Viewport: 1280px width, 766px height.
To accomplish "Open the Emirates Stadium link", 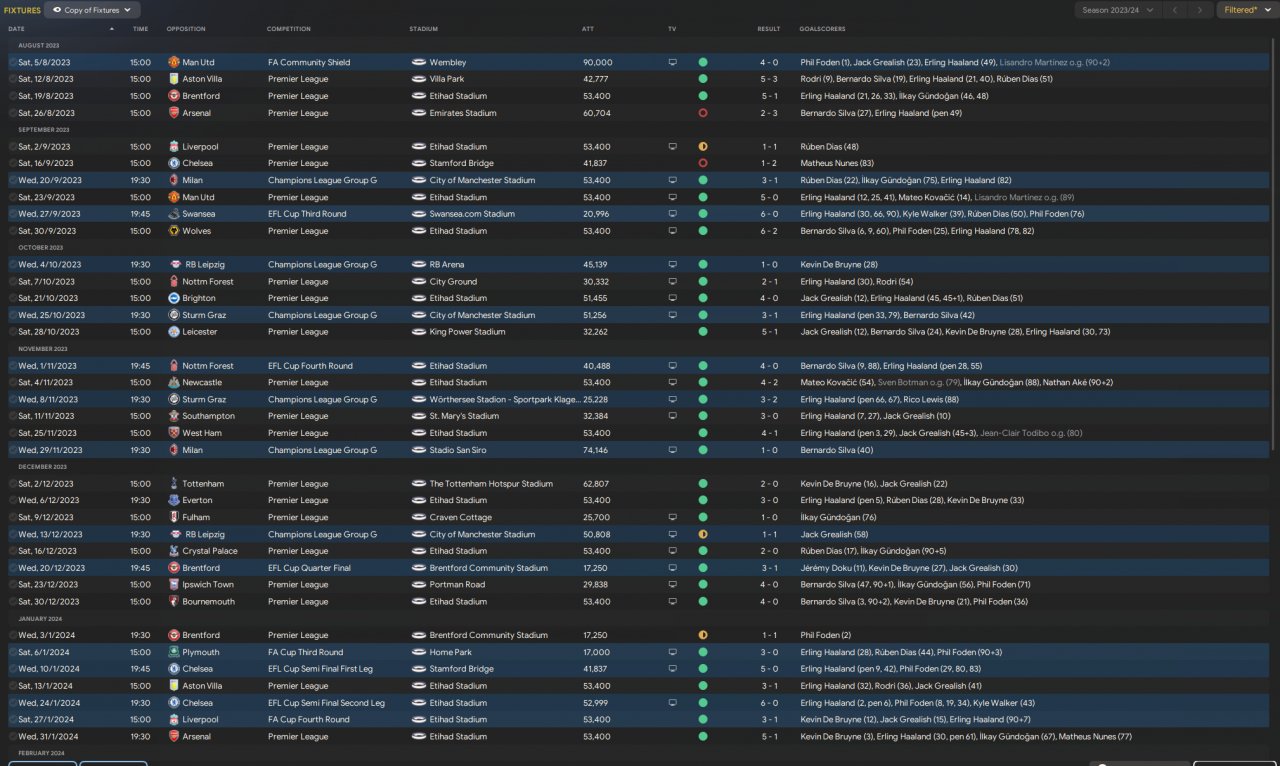I will coord(463,113).
